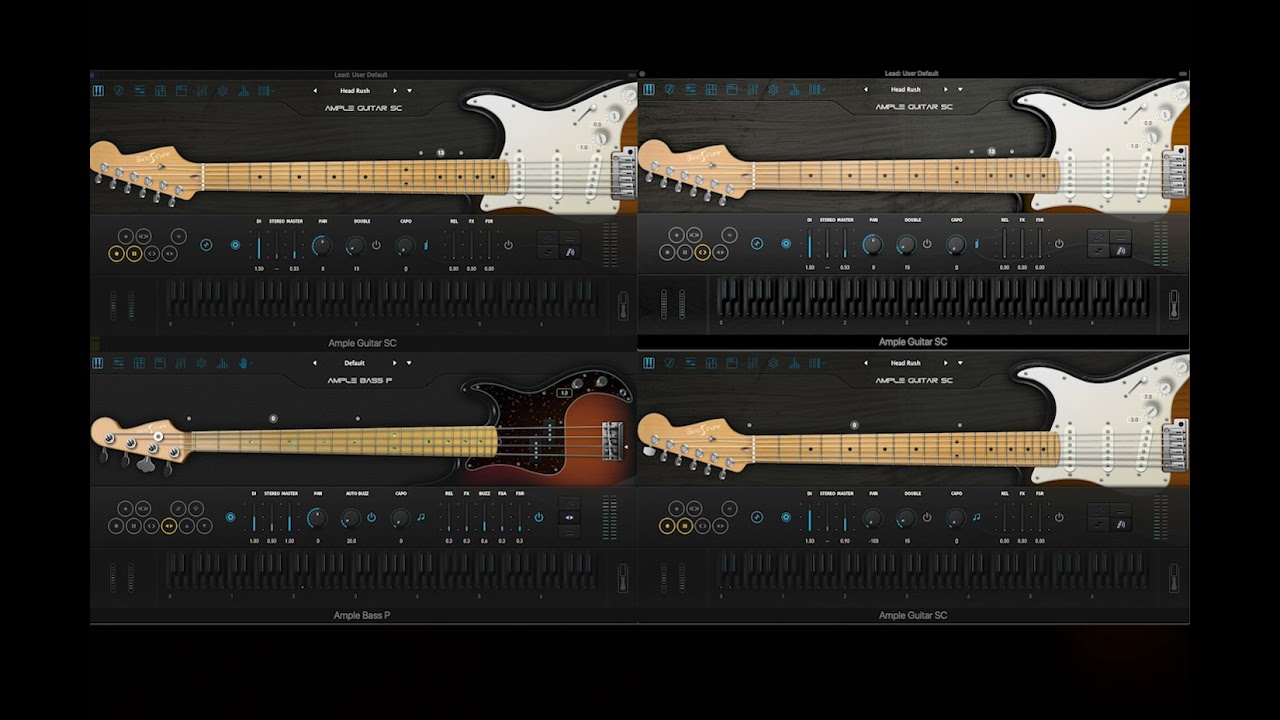Screen dimensions: 1280x720
Task: Open the Riffer grid panel in the bottom-right Ample Guitar SC
Action: click(711, 363)
